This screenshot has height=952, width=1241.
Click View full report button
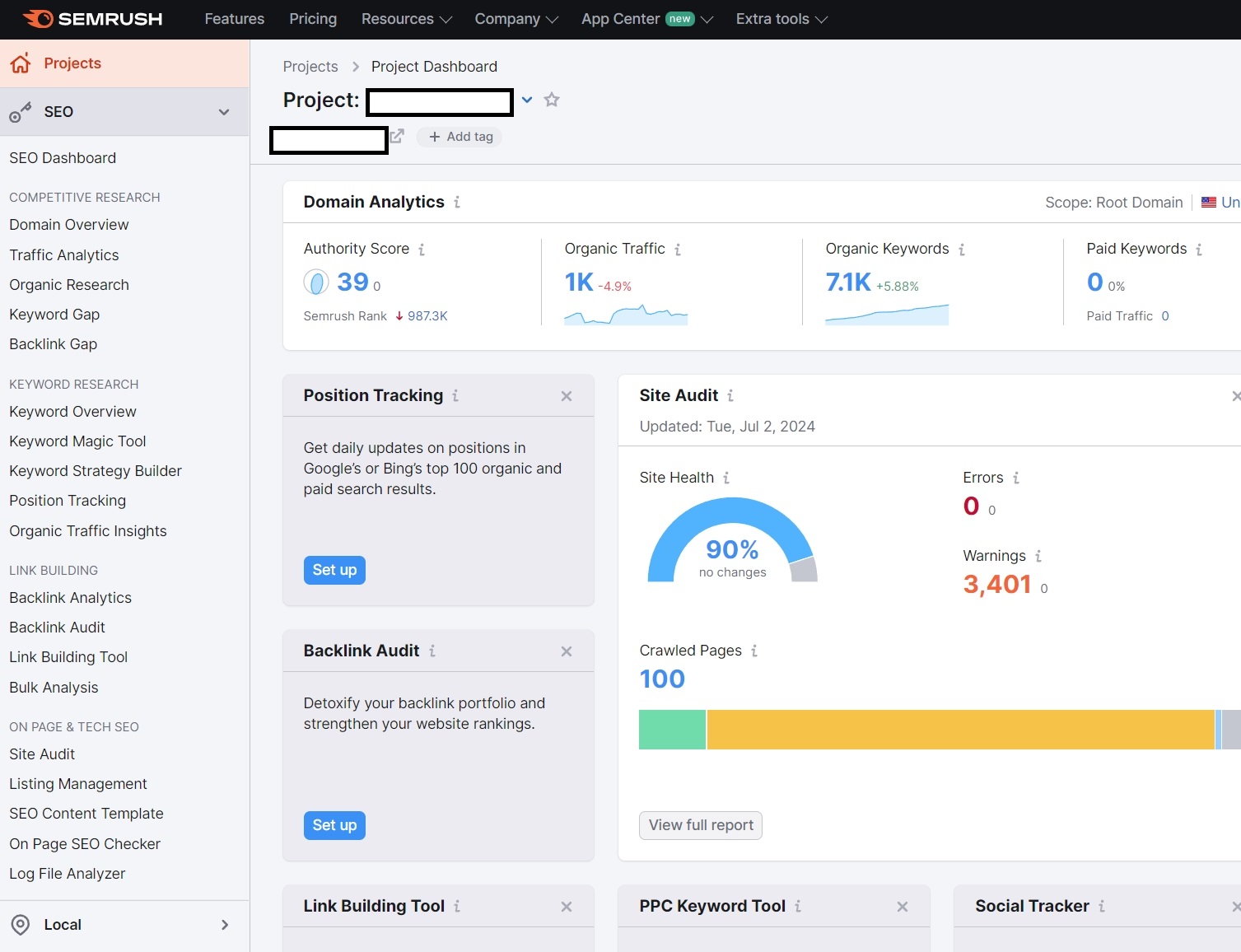[x=701, y=825]
